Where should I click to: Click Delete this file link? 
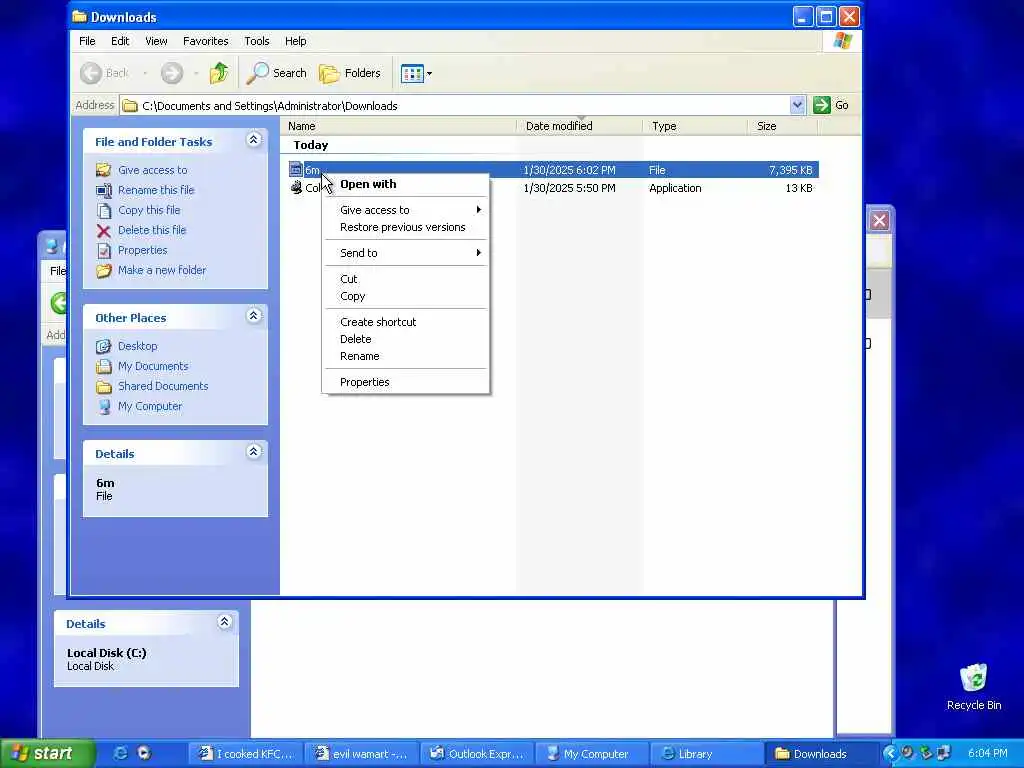[152, 230]
